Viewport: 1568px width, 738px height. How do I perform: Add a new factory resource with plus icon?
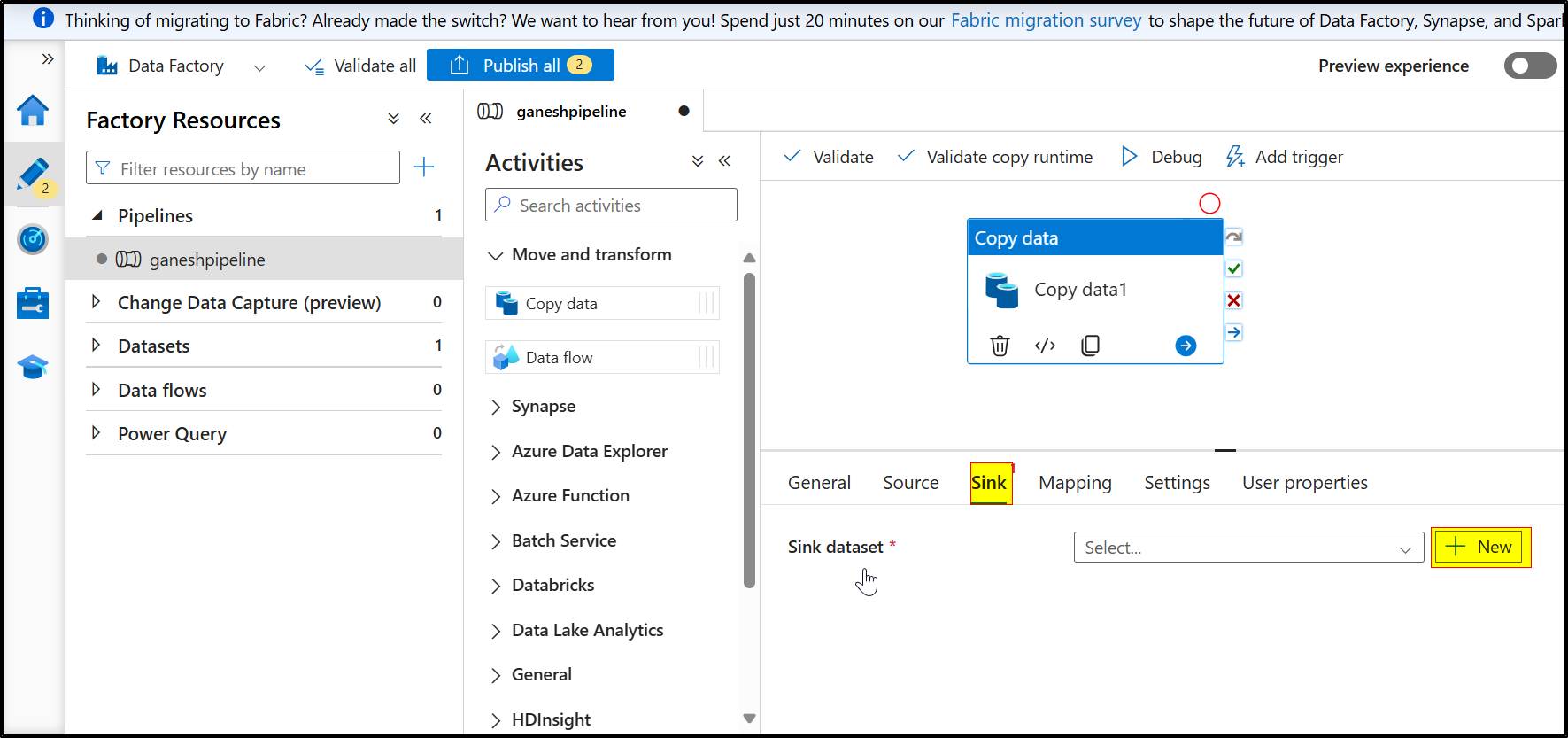click(424, 167)
